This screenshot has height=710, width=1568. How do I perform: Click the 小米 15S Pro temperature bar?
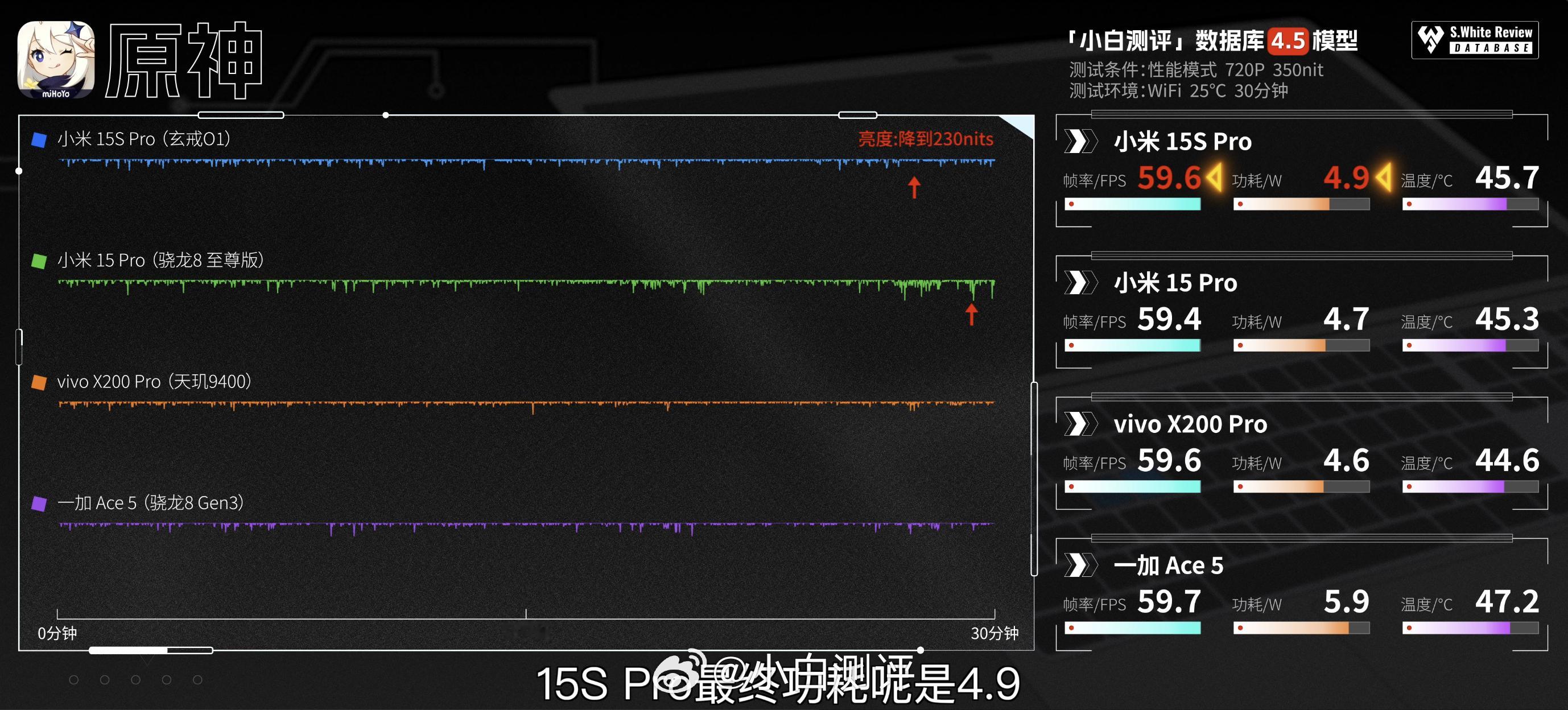coord(1471,204)
